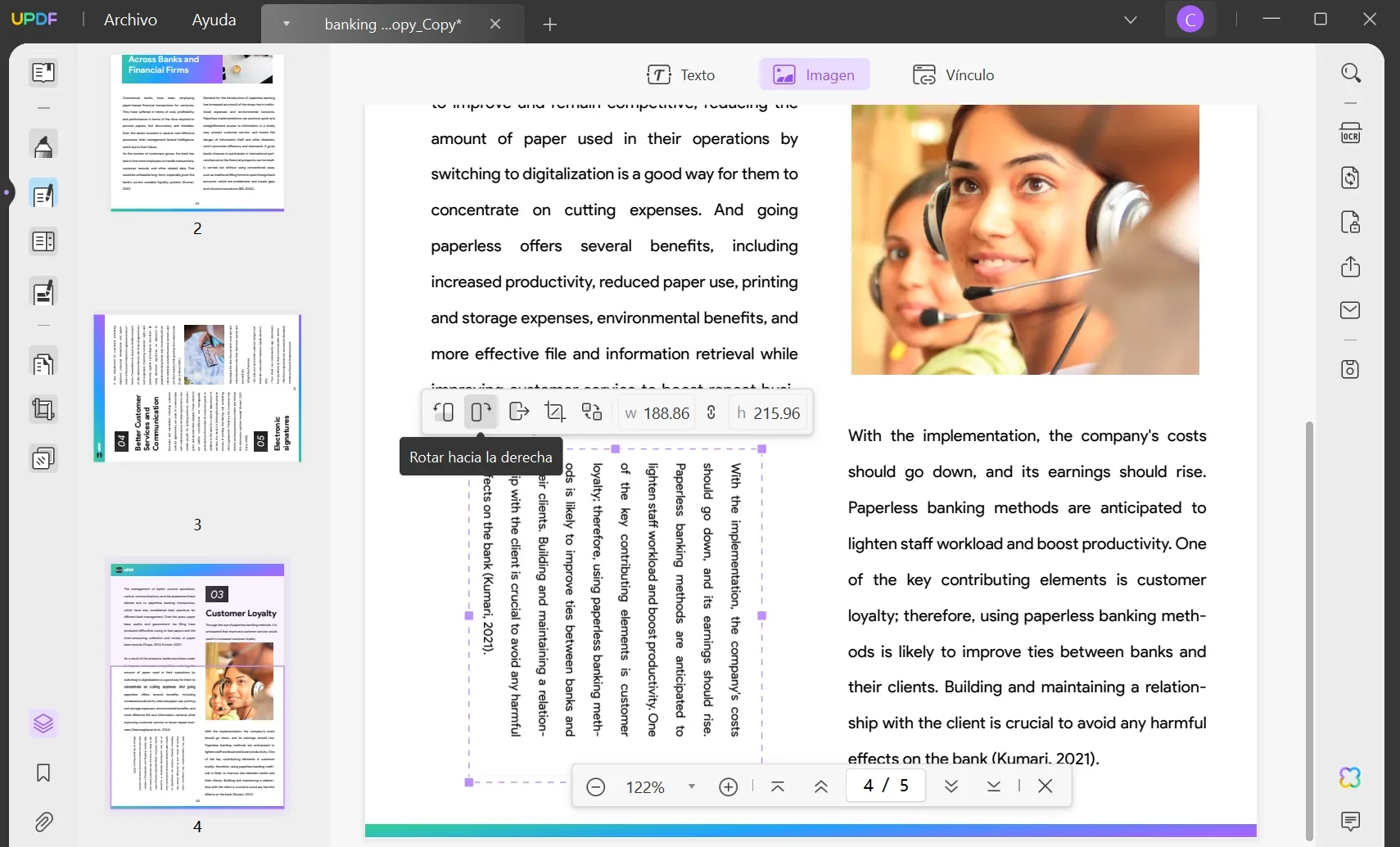This screenshot has height=847, width=1400.
Task: Open the Ayuda menu
Action: pyautogui.click(x=214, y=20)
